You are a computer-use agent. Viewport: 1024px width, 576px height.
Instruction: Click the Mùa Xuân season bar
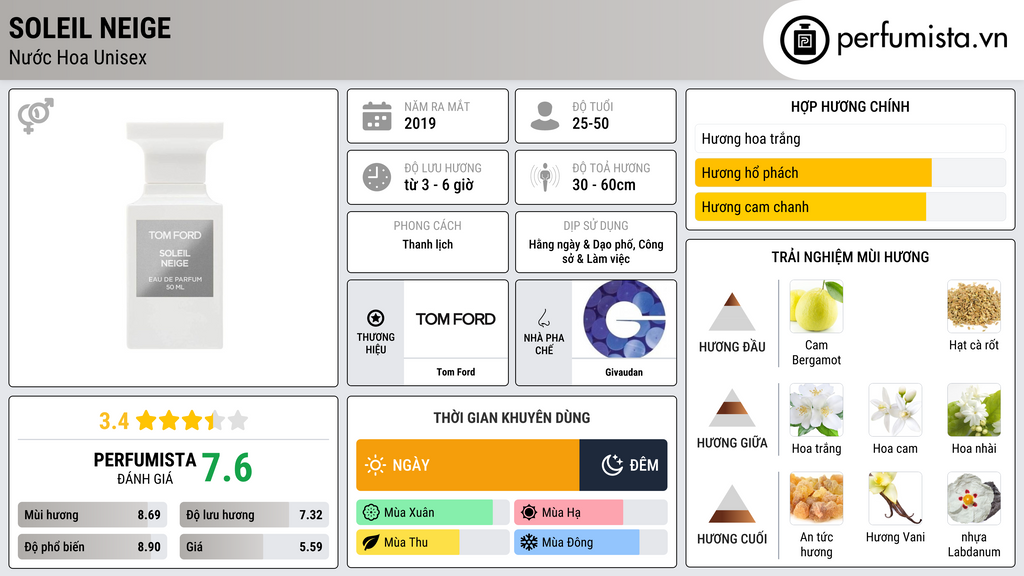click(432, 513)
